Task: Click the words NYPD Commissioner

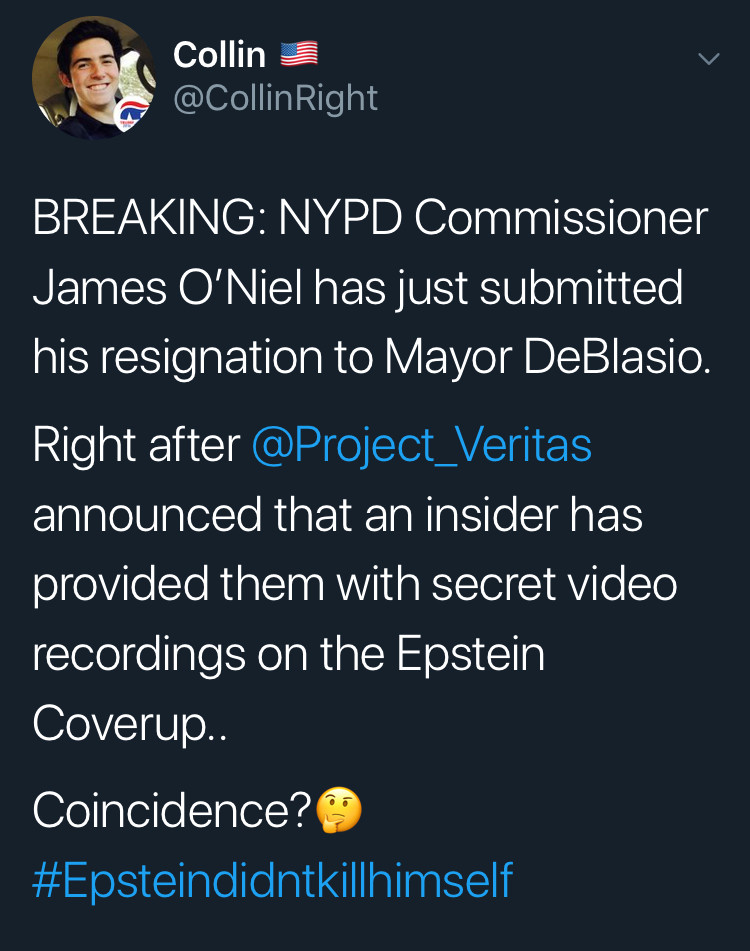Action: tap(493, 220)
